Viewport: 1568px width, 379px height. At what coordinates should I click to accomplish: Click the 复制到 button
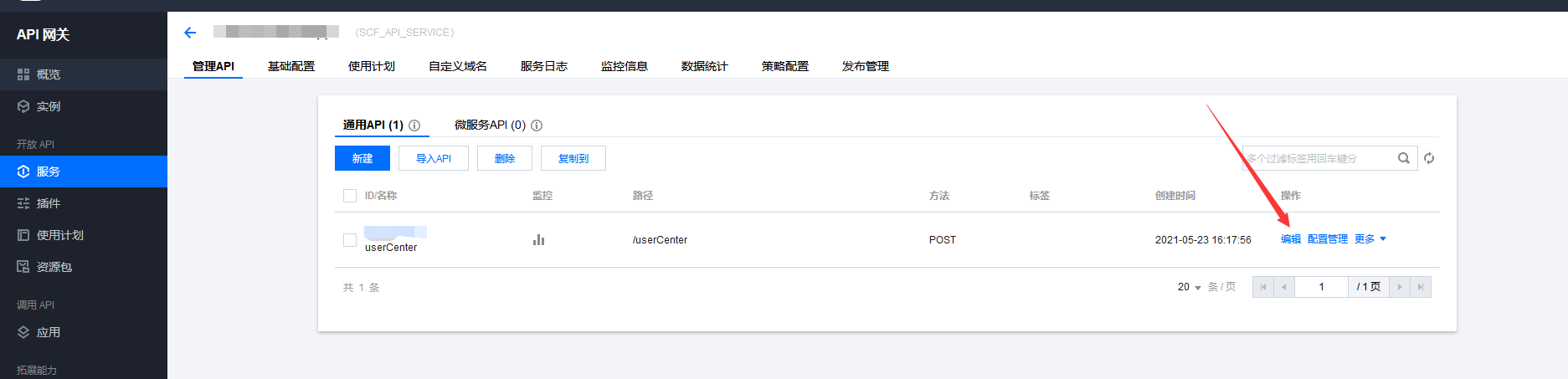coord(573,158)
